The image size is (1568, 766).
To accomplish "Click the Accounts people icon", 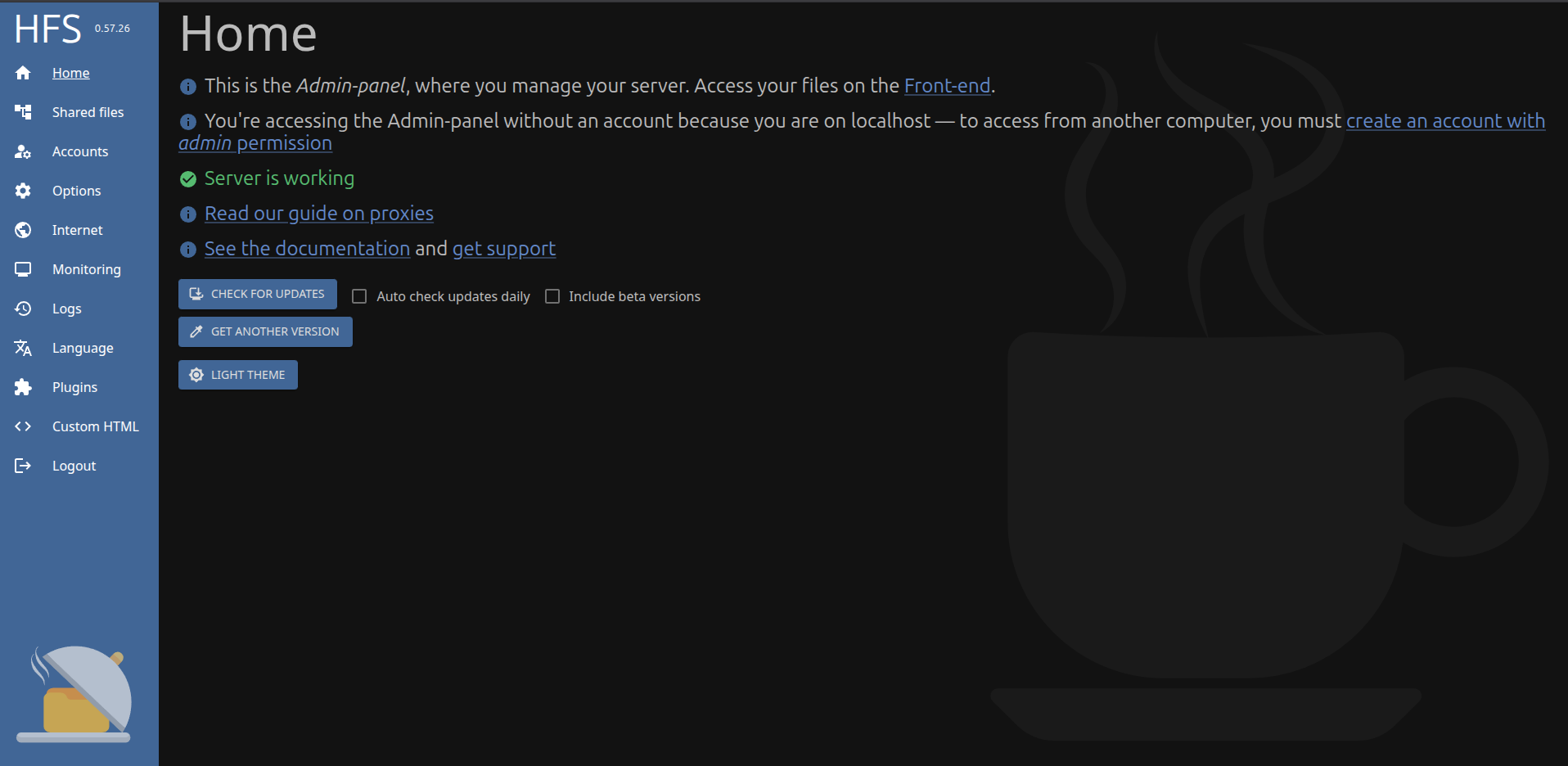I will 23,151.
